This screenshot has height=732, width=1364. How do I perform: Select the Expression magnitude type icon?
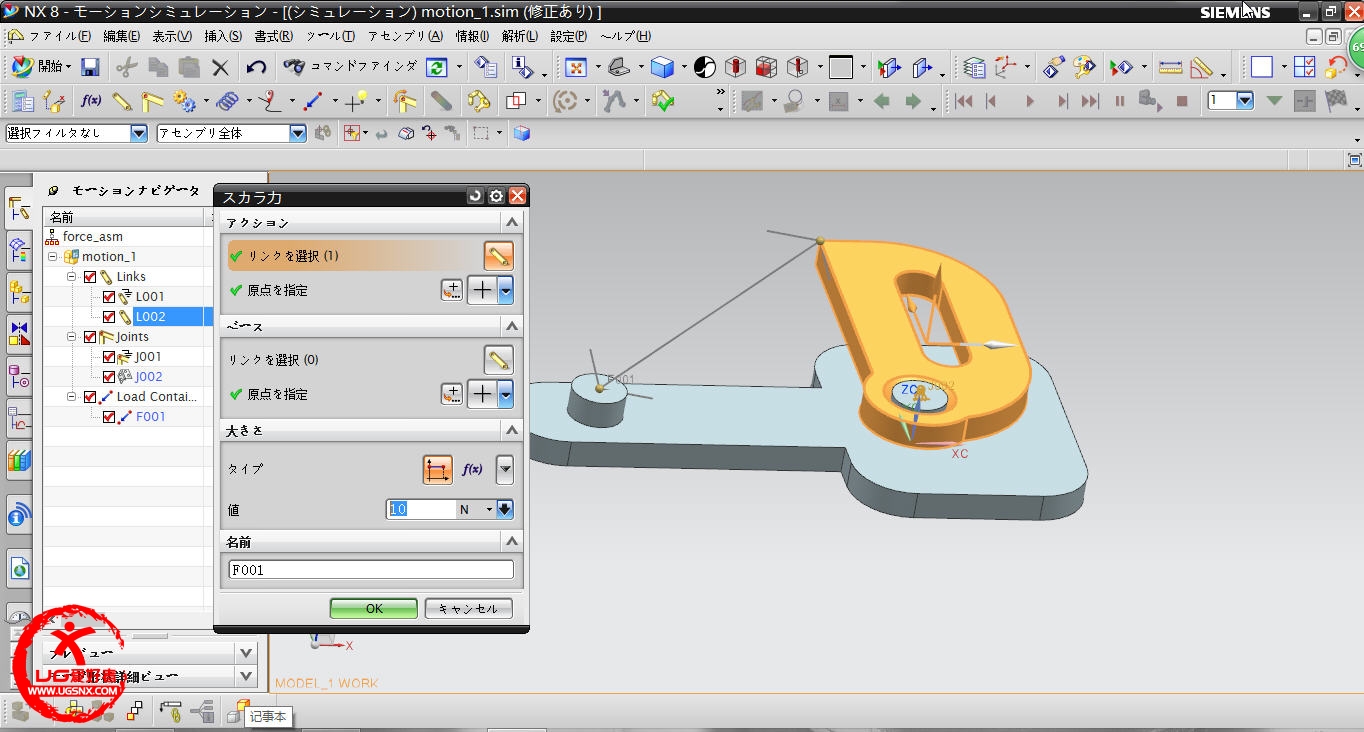click(x=437, y=469)
